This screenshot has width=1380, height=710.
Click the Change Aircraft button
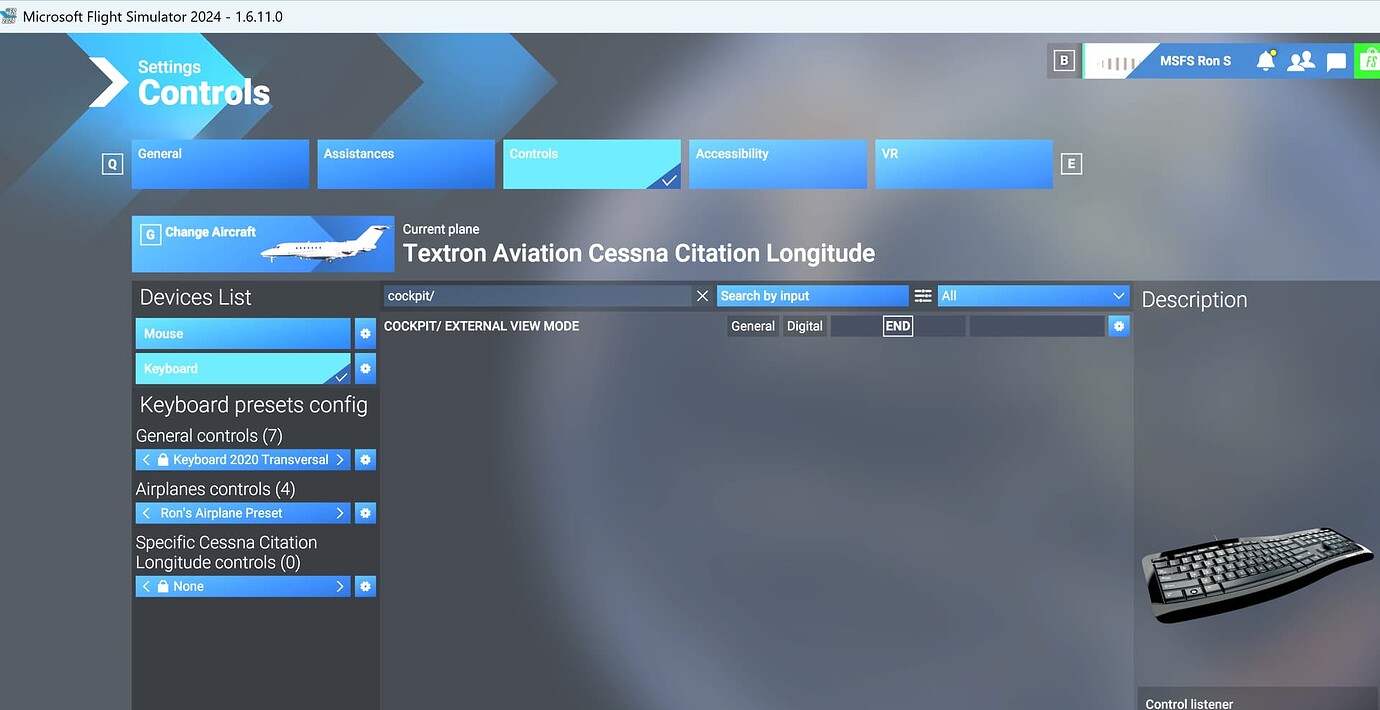point(263,244)
